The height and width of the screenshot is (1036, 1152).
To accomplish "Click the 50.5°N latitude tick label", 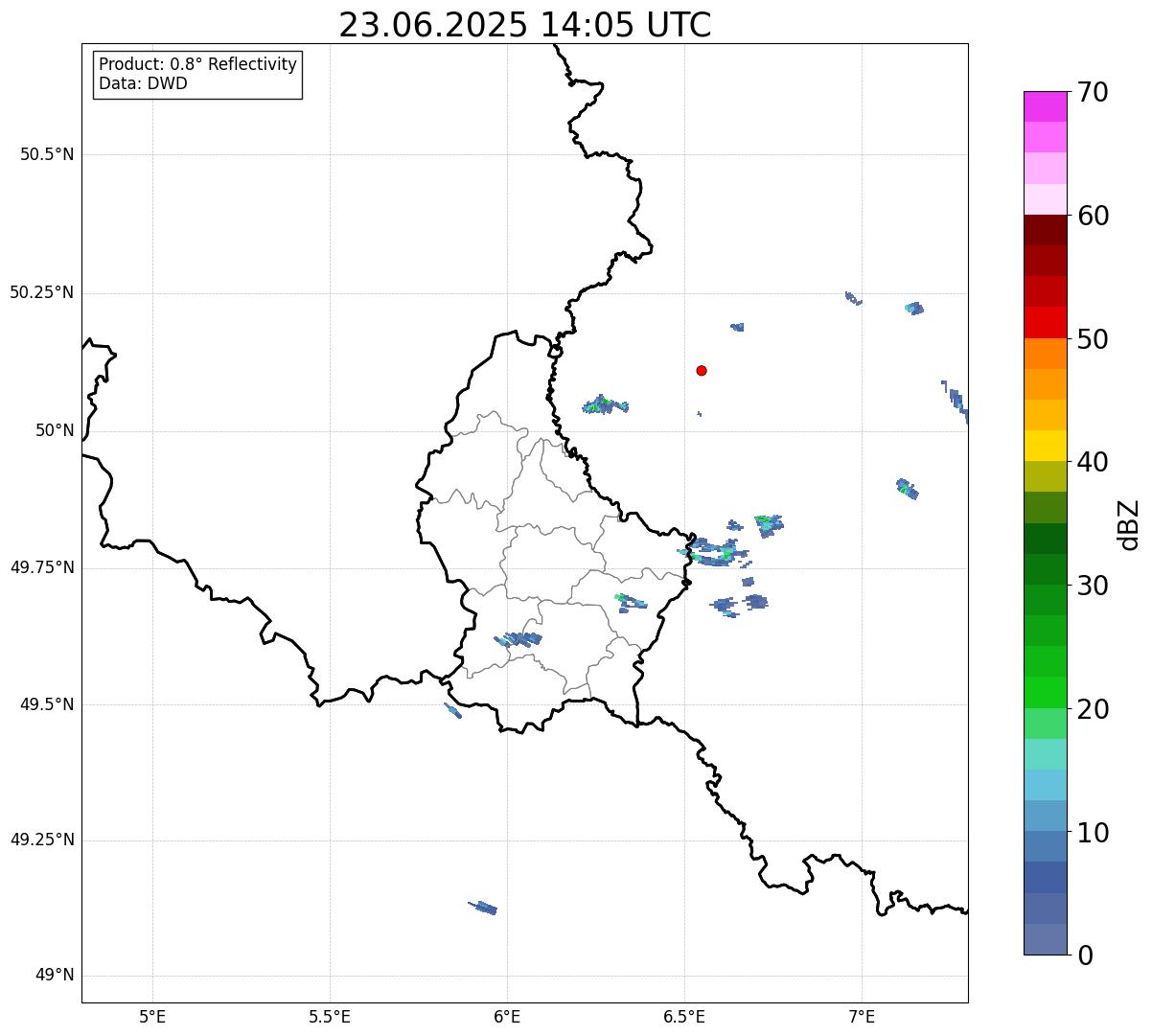I will tap(47, 154).
